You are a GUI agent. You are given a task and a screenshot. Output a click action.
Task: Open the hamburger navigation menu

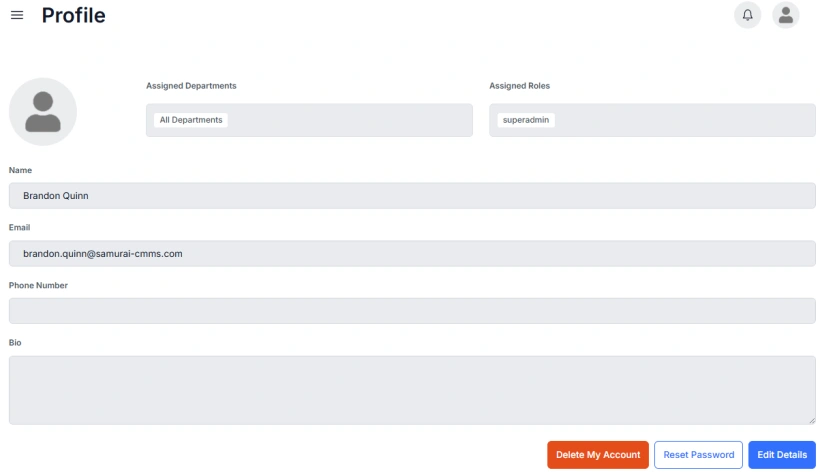point(17,15)
